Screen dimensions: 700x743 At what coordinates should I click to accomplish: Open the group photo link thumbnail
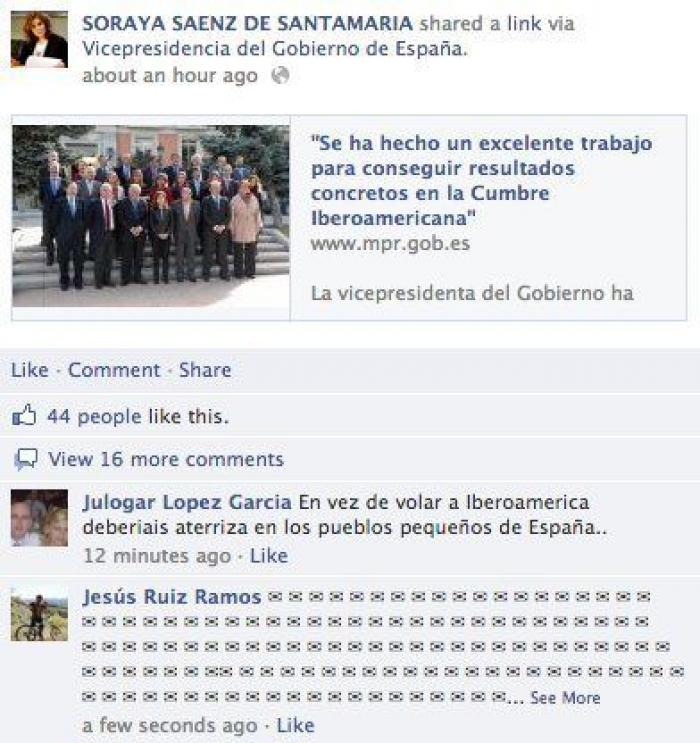(151, 216)
